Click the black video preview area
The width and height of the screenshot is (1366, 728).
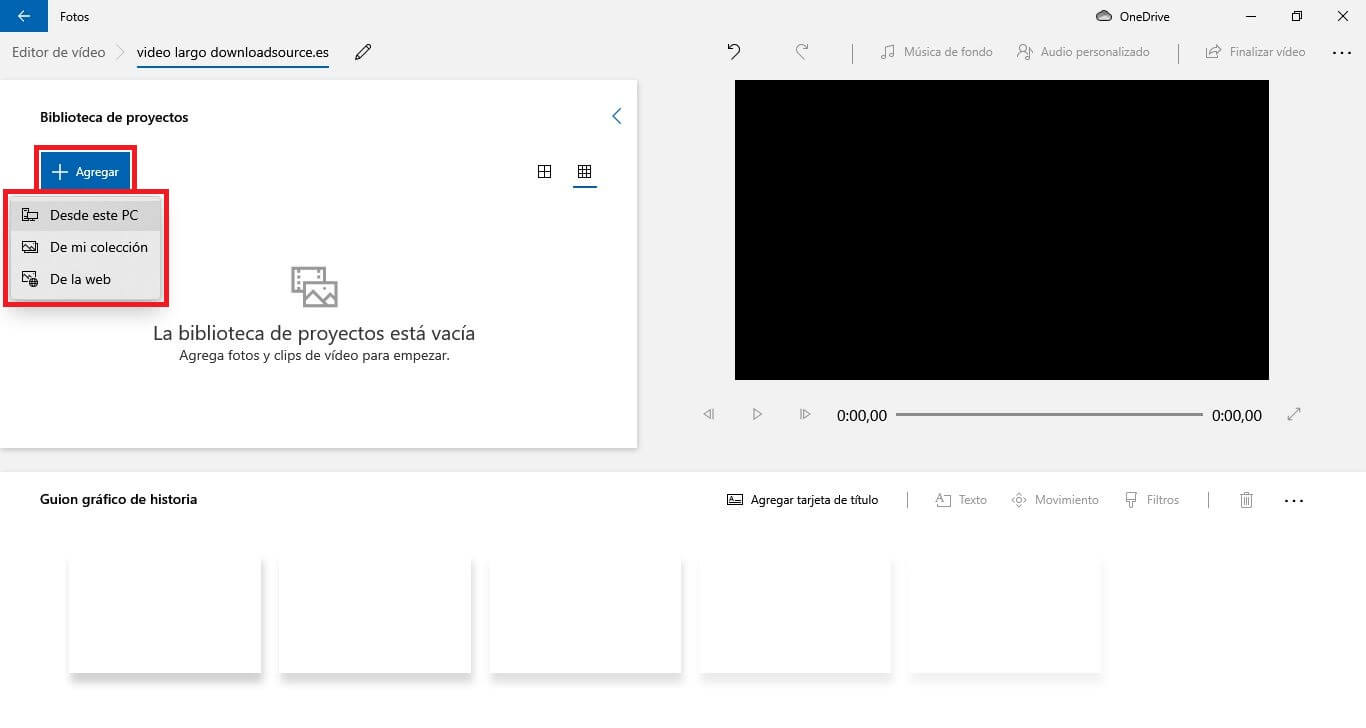(1002, 230)
